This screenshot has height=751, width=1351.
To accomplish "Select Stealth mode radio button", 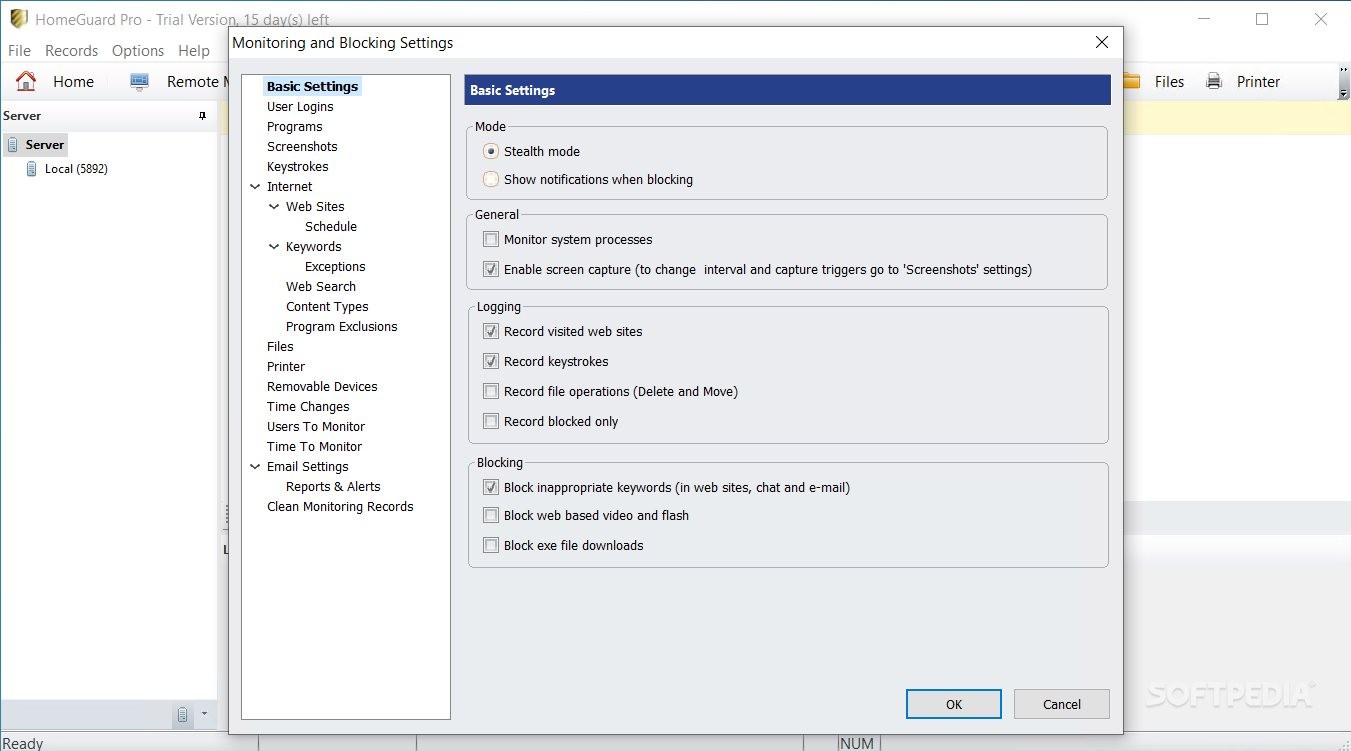I will click(491, 151).
